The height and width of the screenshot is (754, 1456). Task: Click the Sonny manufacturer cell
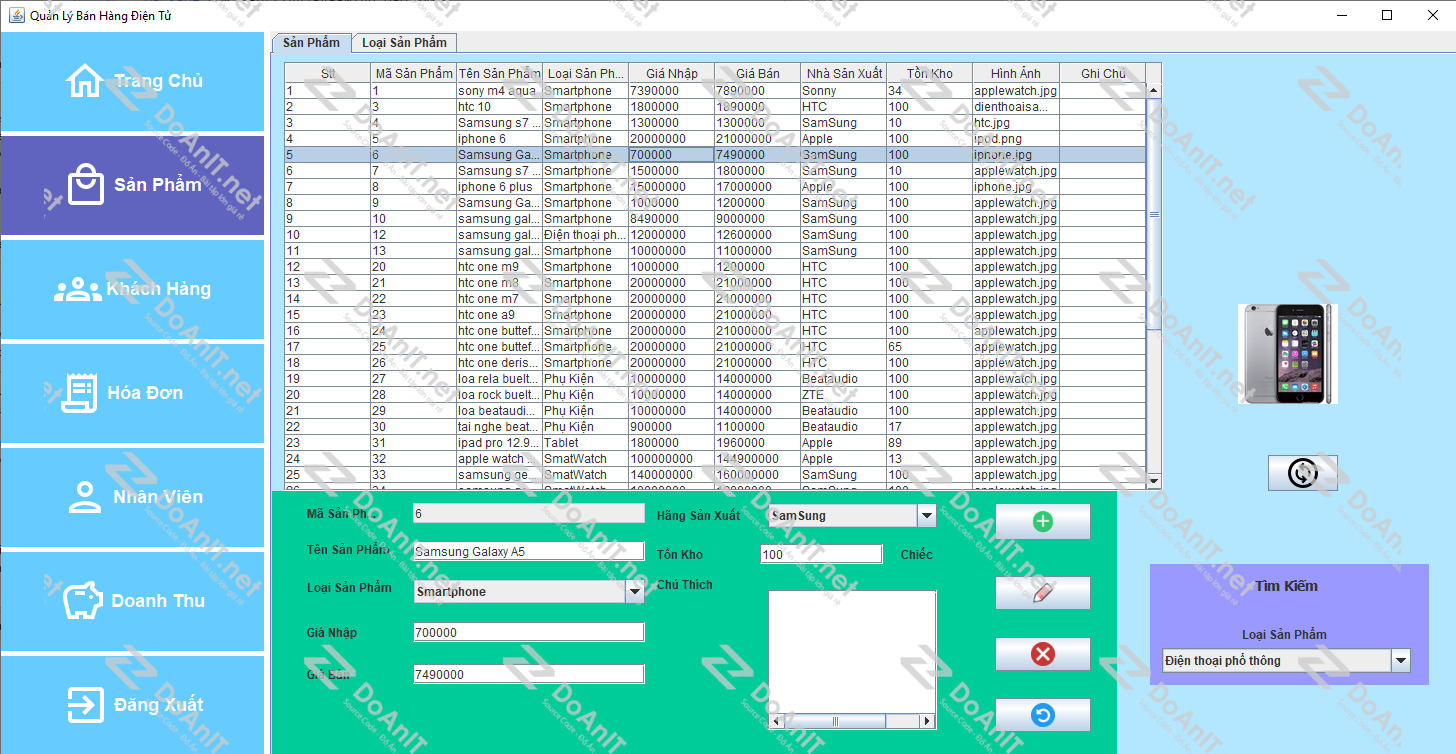(x=843, y=91)
